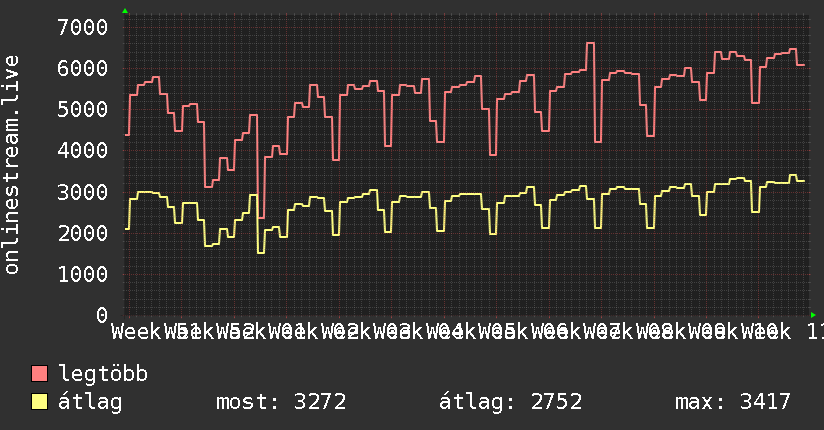Click the 4000 y-axis label
This screenshot has width=824, height=430.
pos(83,150)
